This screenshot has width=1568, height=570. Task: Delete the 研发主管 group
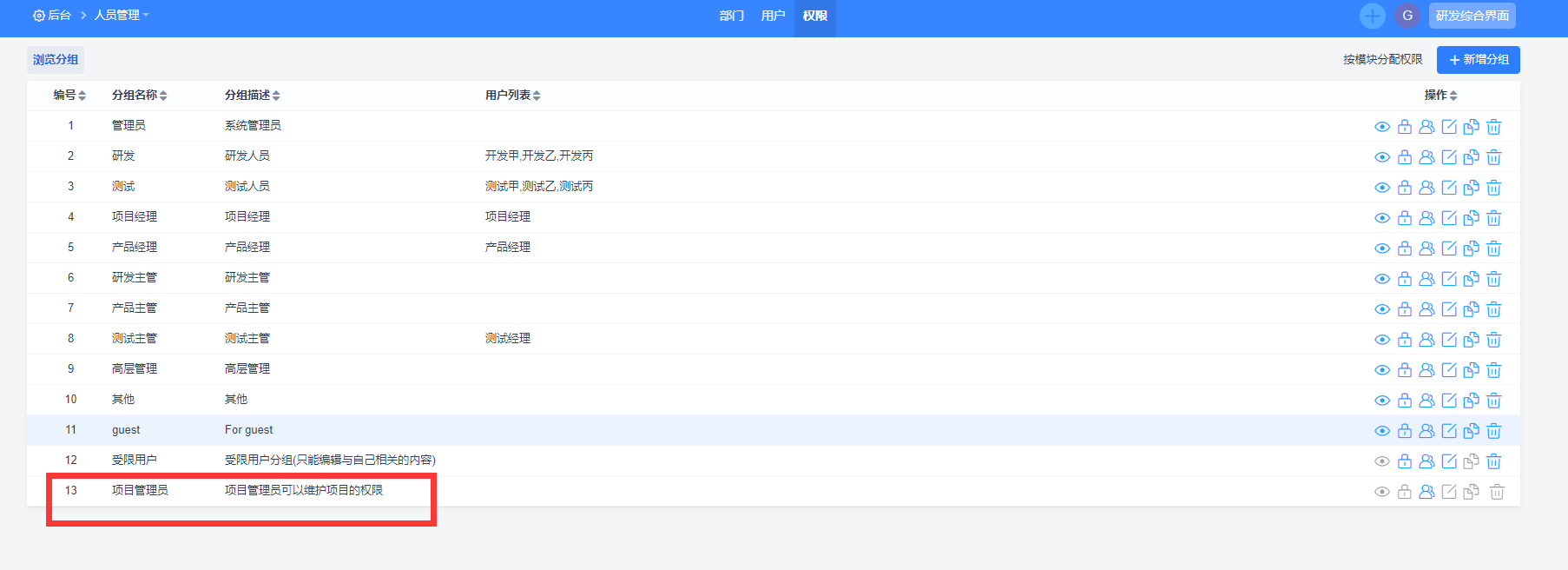click(1493, 279)
